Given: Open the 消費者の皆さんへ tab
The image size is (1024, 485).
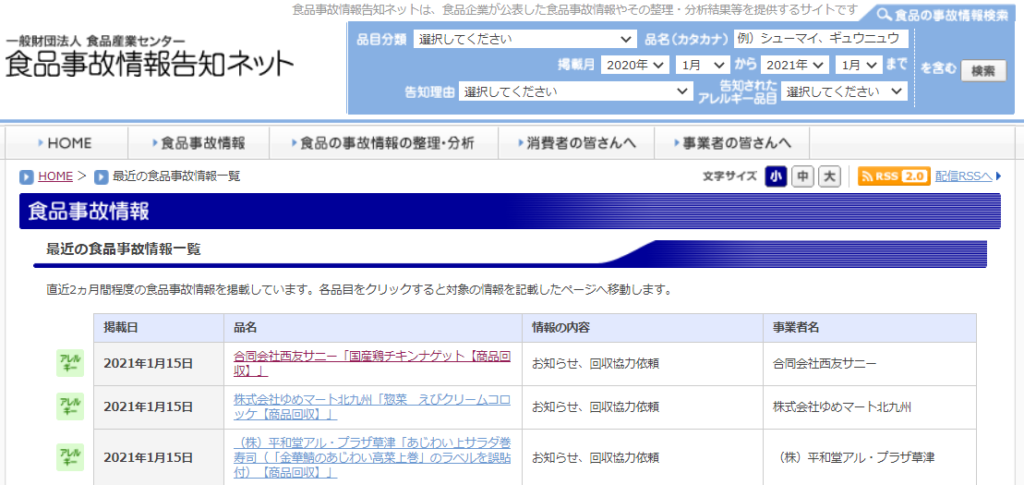Looking at the screenshot, I should tap(577, 143).
